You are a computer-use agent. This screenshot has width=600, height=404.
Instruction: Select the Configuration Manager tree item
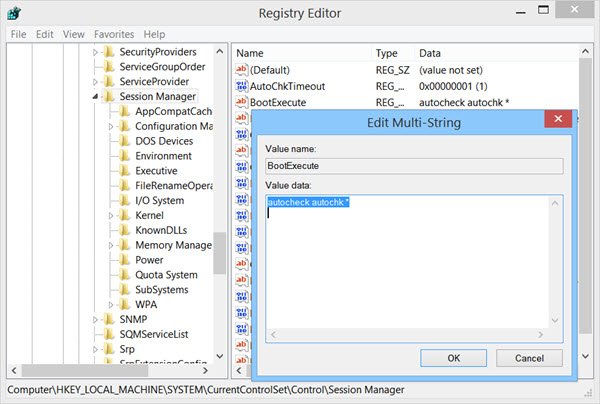coord(174,126)
